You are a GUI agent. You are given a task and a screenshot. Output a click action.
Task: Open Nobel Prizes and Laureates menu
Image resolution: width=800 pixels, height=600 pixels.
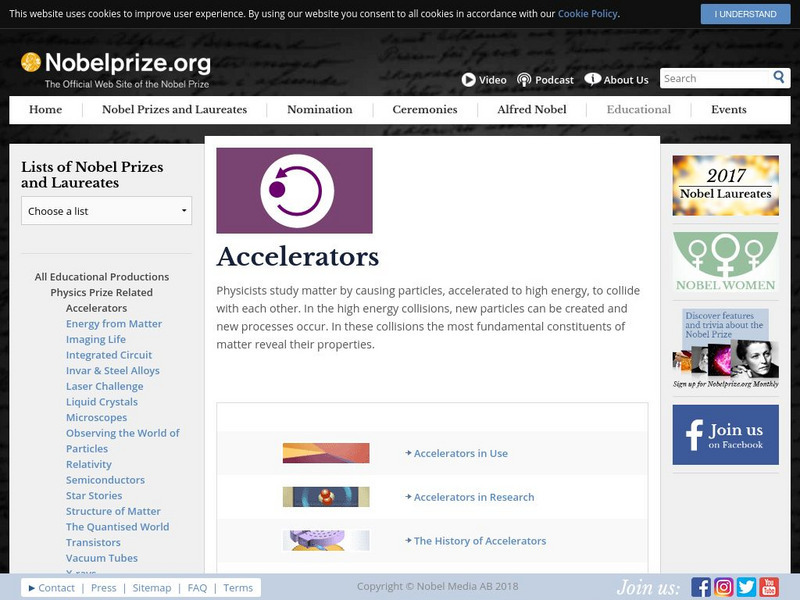pyautogui.click(x=174, y=110)
